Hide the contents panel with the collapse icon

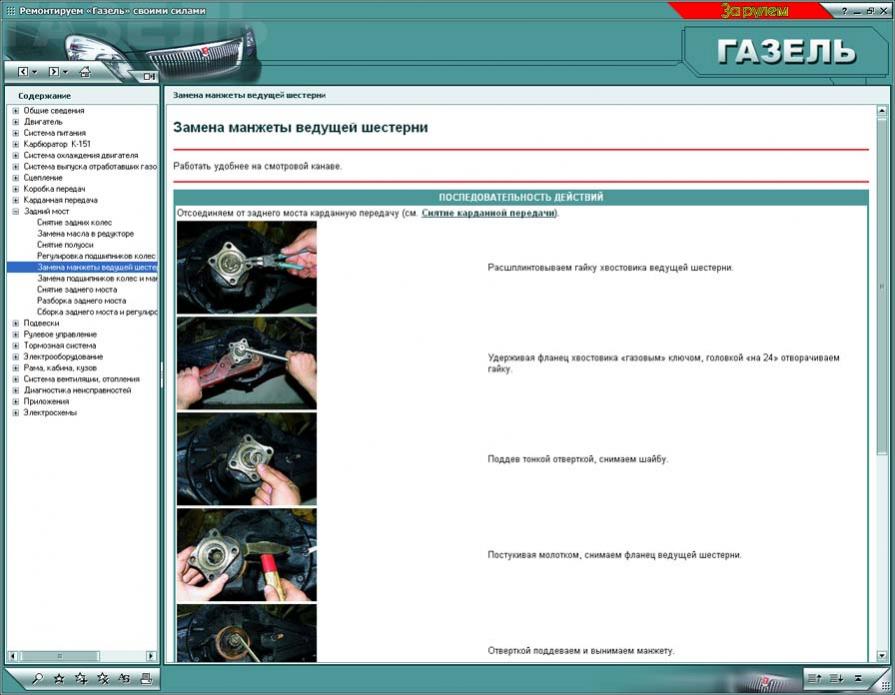(149, 76)
